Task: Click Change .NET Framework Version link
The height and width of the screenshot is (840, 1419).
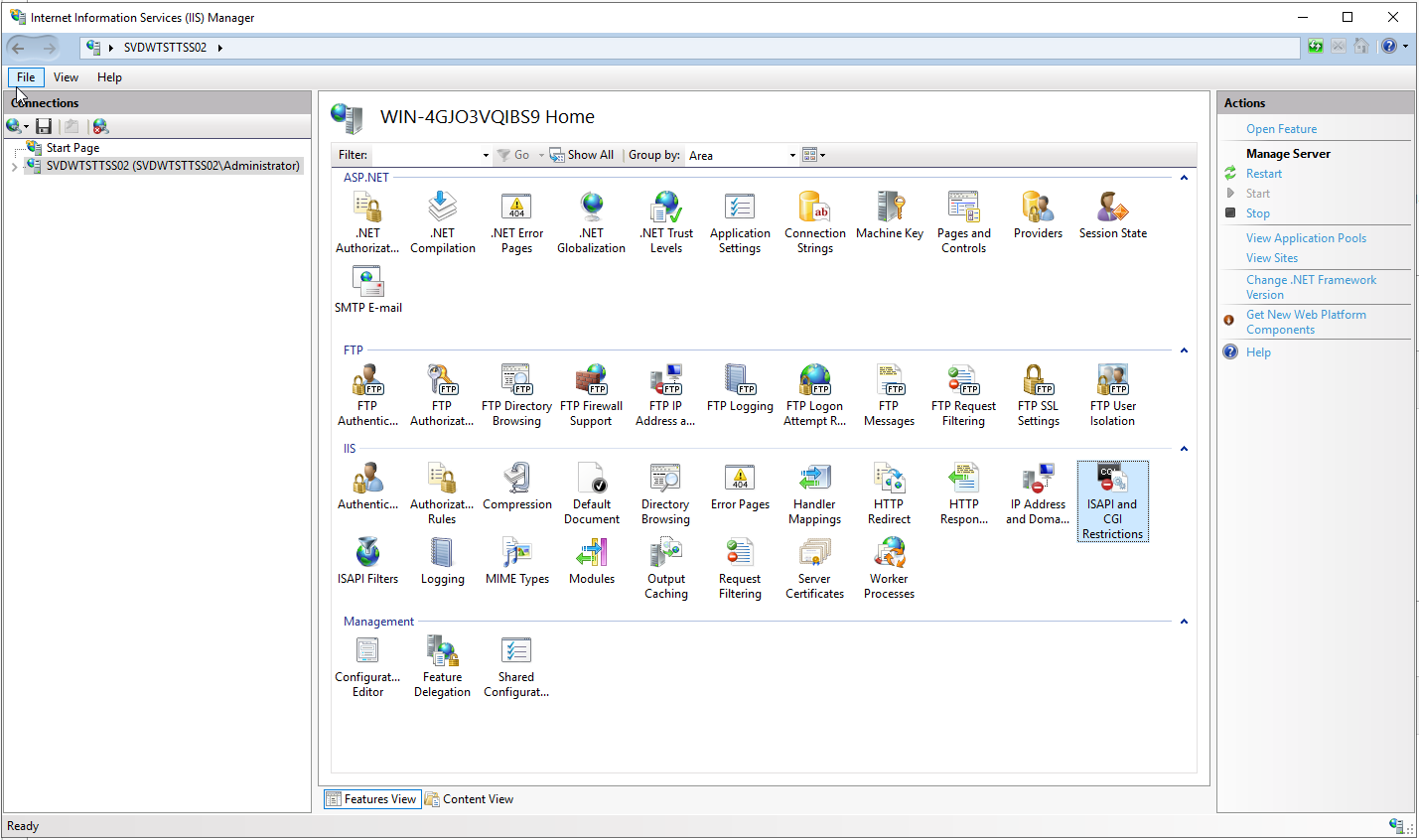Action: [1311, 287]
